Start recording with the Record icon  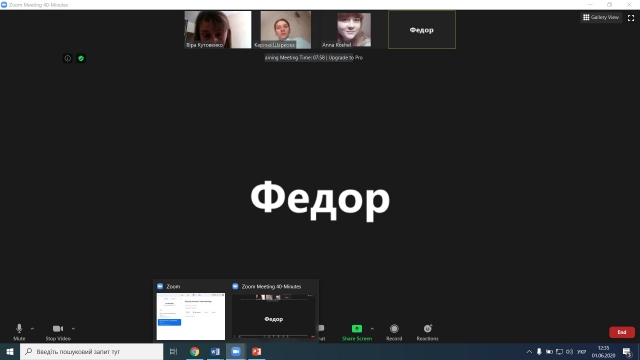point(394,329)
